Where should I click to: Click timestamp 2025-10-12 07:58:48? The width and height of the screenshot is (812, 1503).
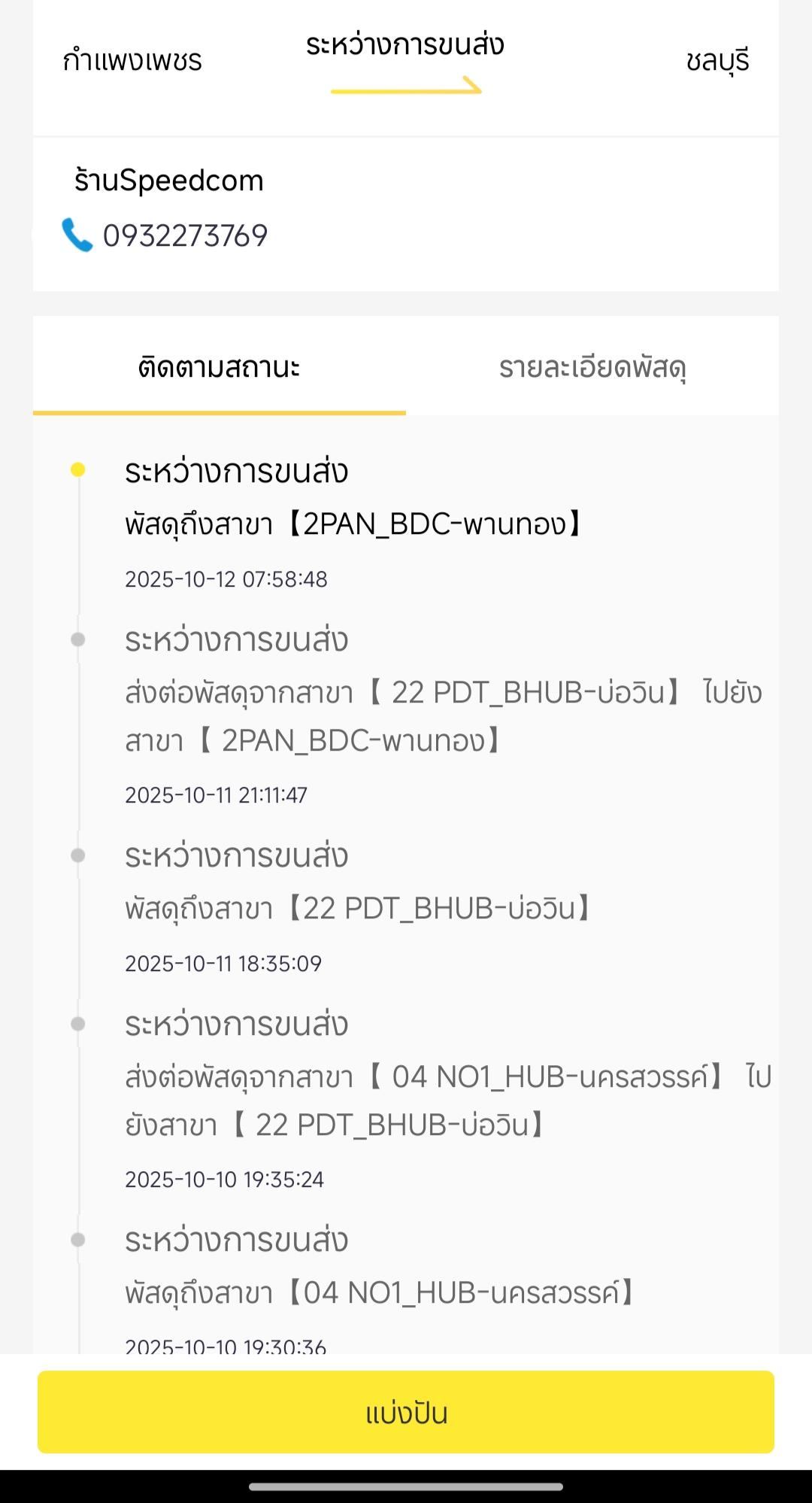[226, 579]
